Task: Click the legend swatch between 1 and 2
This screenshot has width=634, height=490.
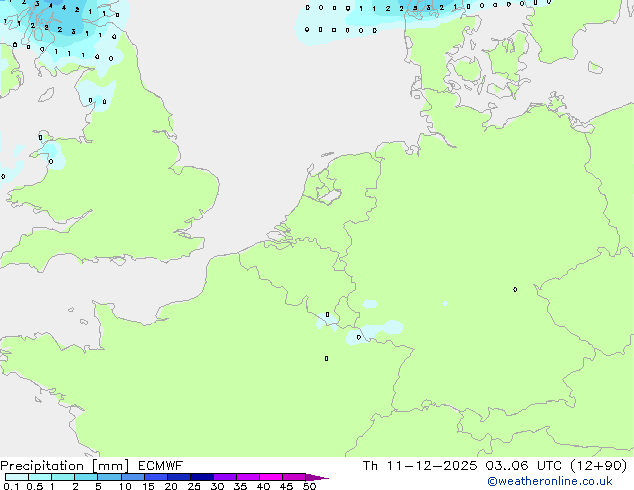Action: 63,477
